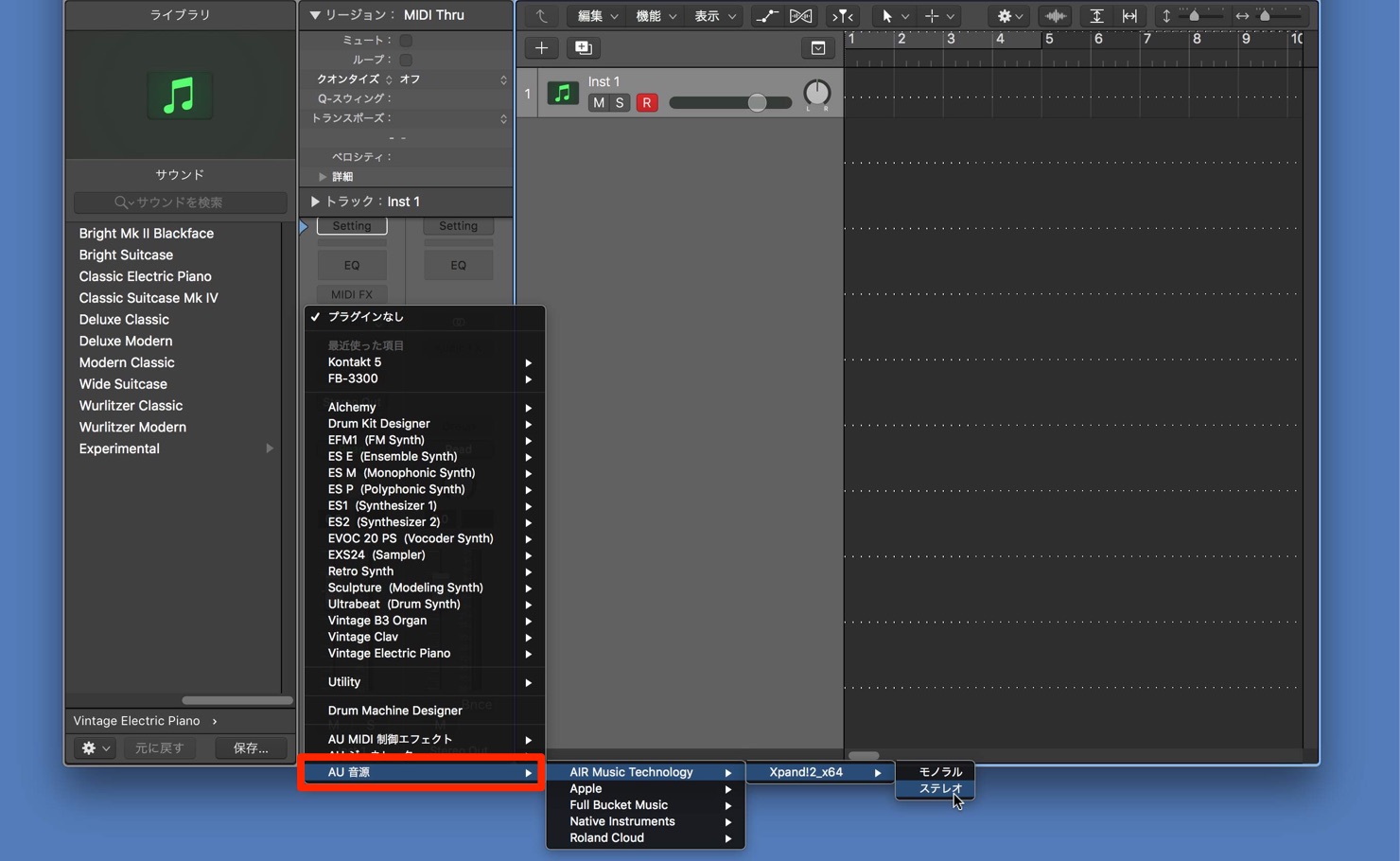Click the vertical auto-zoom icon
1400x861 pixels.
(1096, 16)
